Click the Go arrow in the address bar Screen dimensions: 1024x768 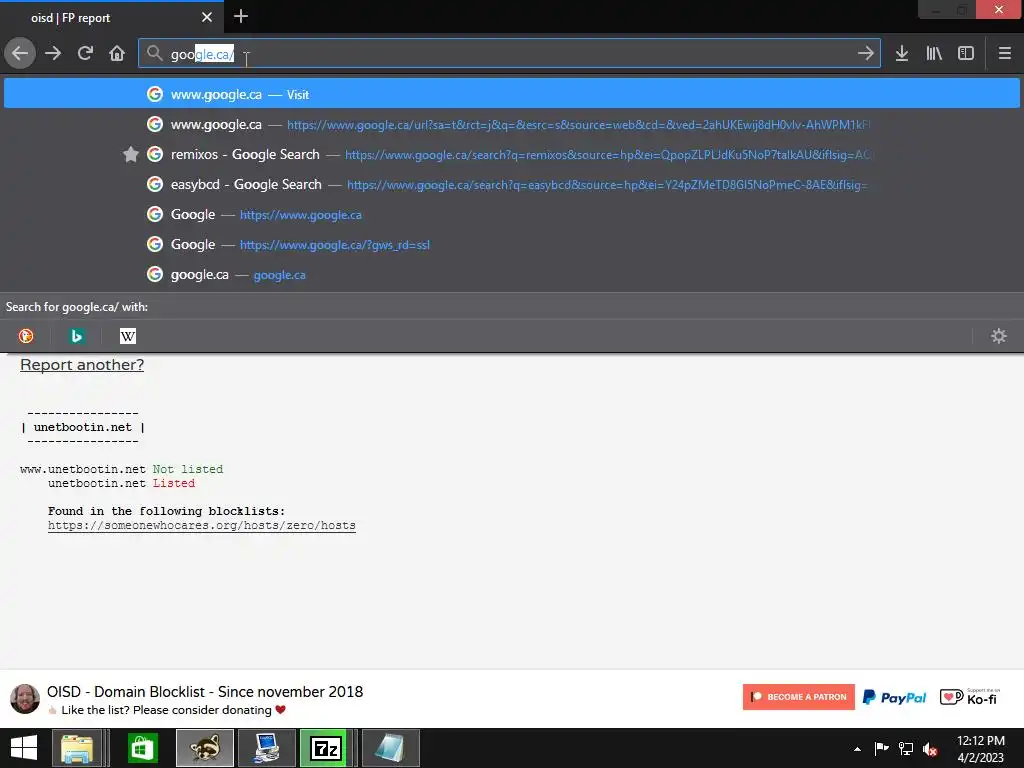click(865, 54)
